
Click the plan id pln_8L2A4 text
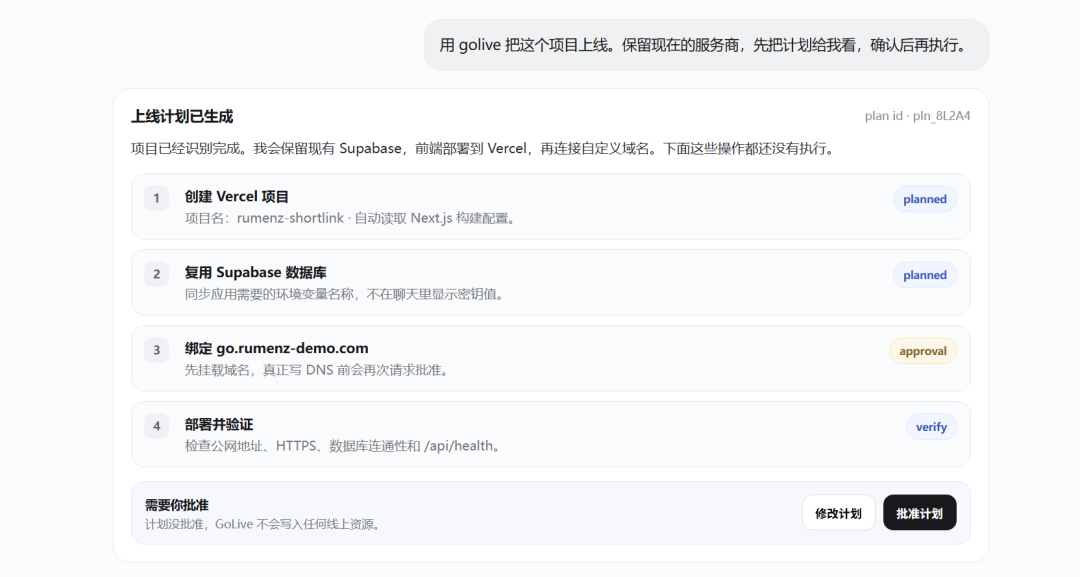(x=917, y=116)
